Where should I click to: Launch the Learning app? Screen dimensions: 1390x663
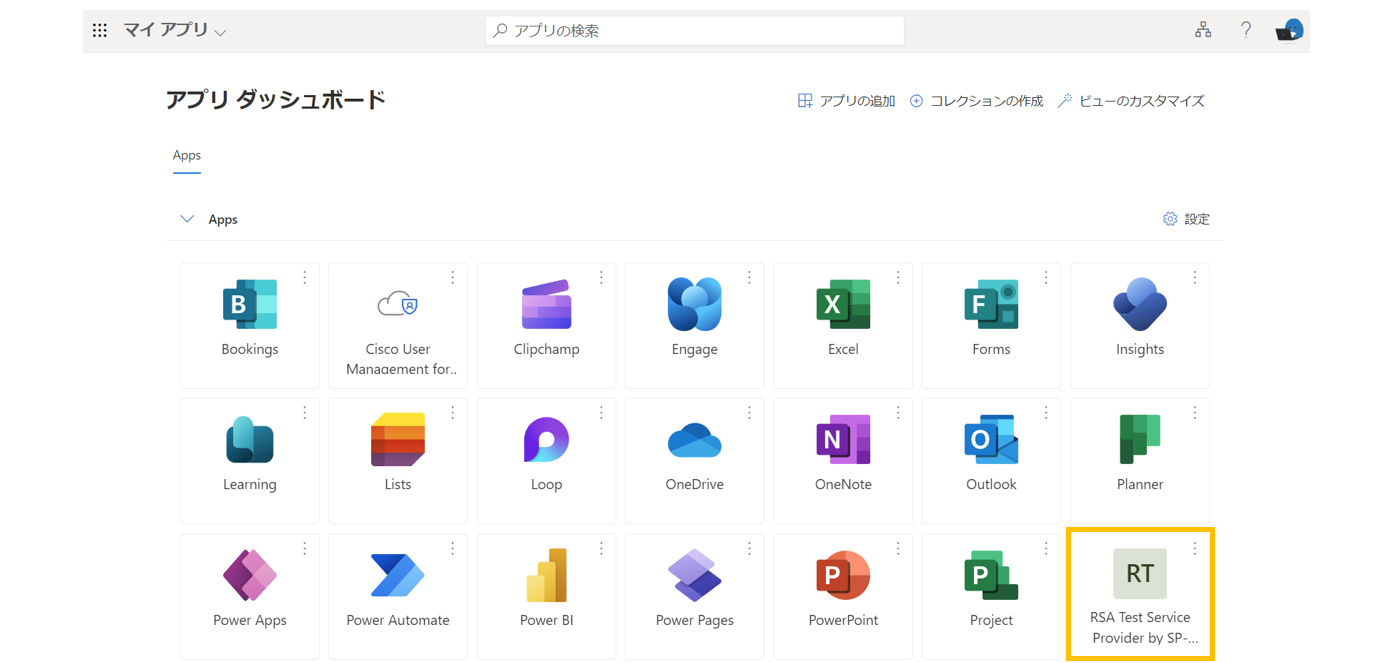click(250, 460)
